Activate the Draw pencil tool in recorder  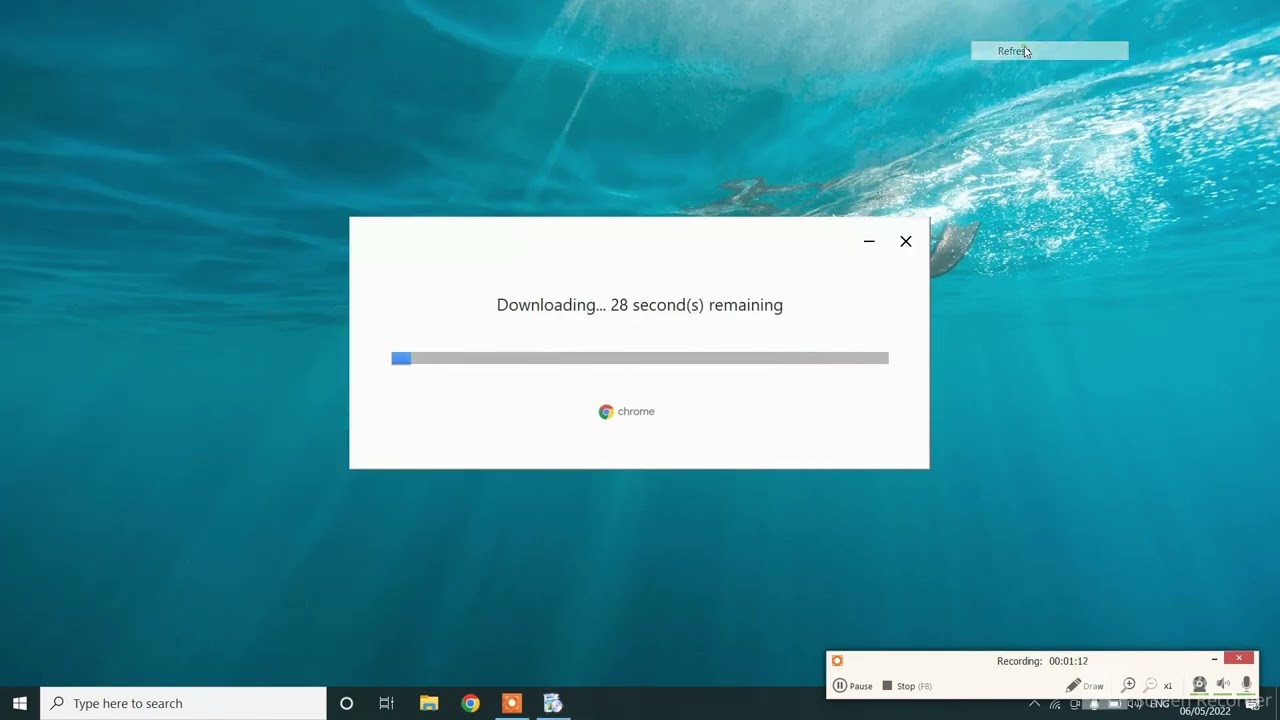tap(1084, 686)
